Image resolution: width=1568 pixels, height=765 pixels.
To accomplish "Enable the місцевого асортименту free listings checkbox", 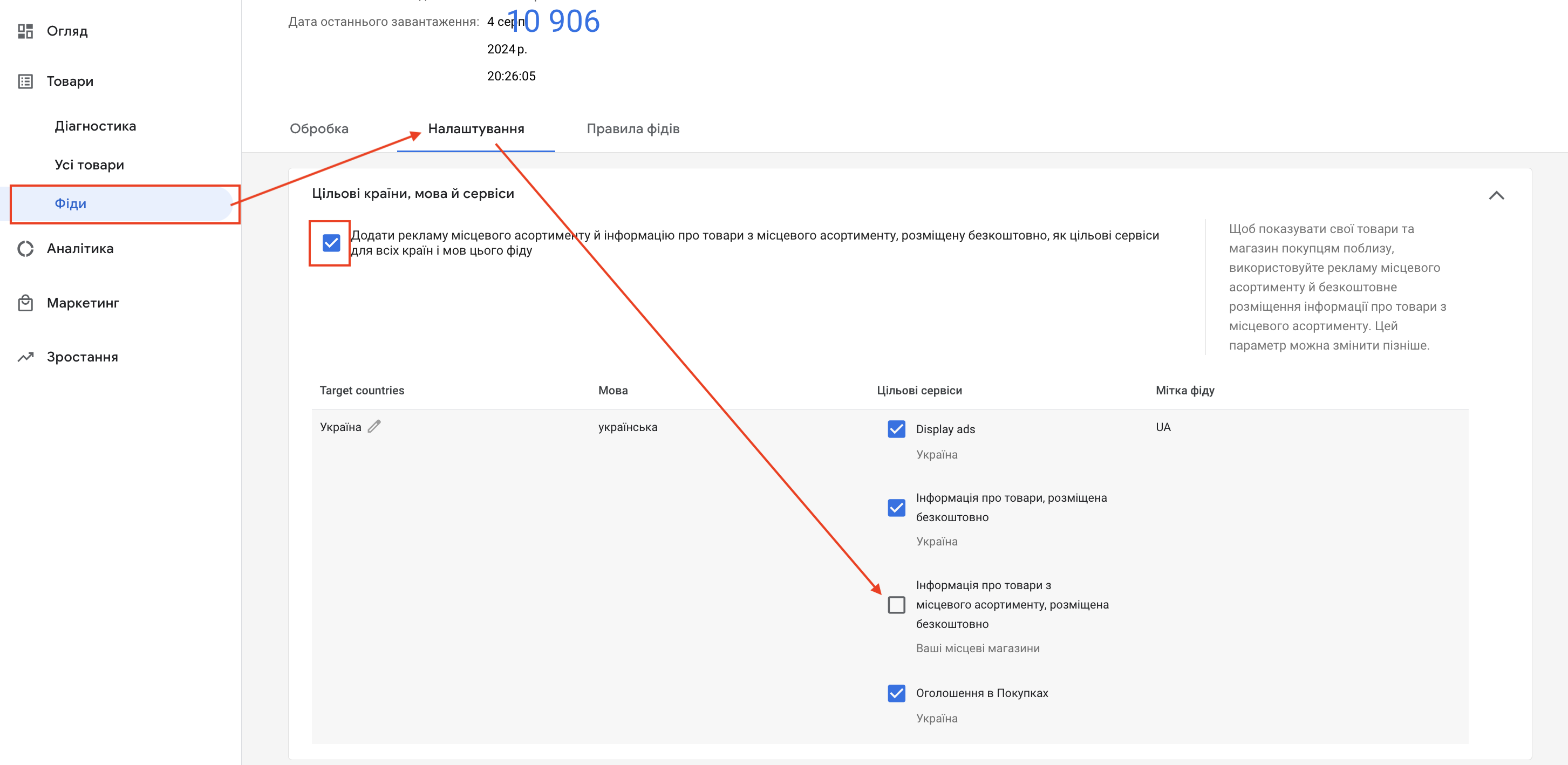I will pos(896,605).
